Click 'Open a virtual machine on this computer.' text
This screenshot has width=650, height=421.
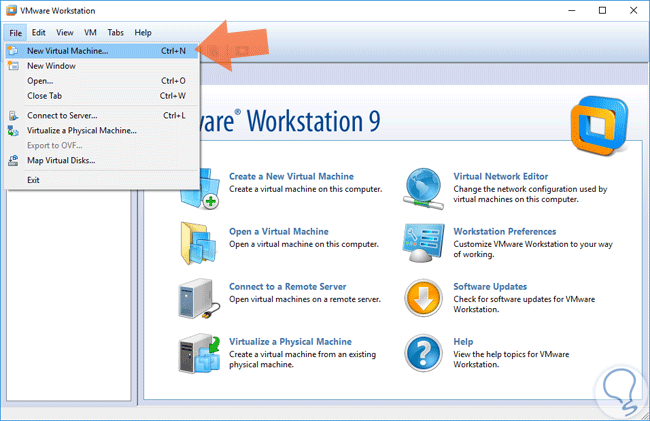click(x=304, y=244)
